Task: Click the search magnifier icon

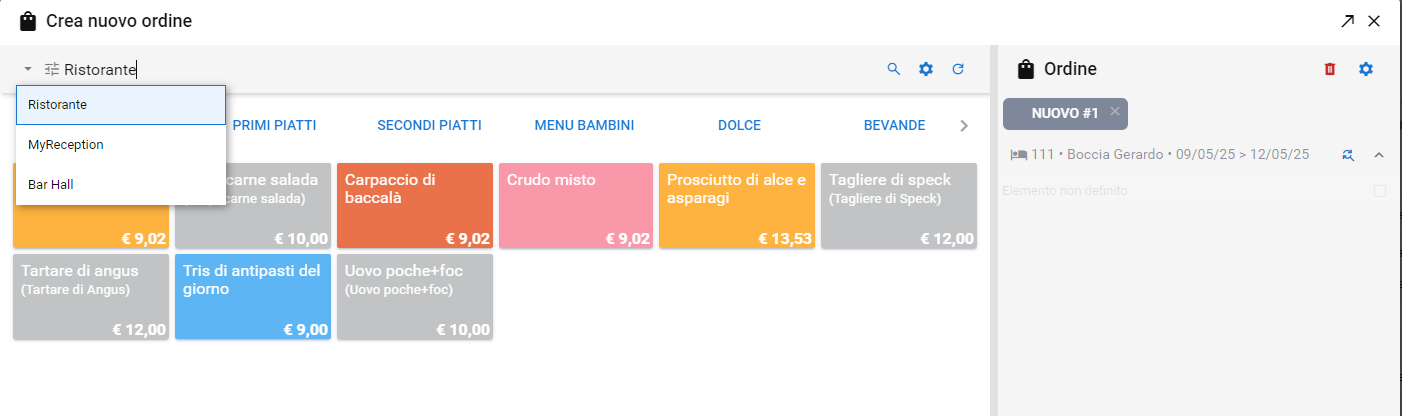Action: click(894, 69)
